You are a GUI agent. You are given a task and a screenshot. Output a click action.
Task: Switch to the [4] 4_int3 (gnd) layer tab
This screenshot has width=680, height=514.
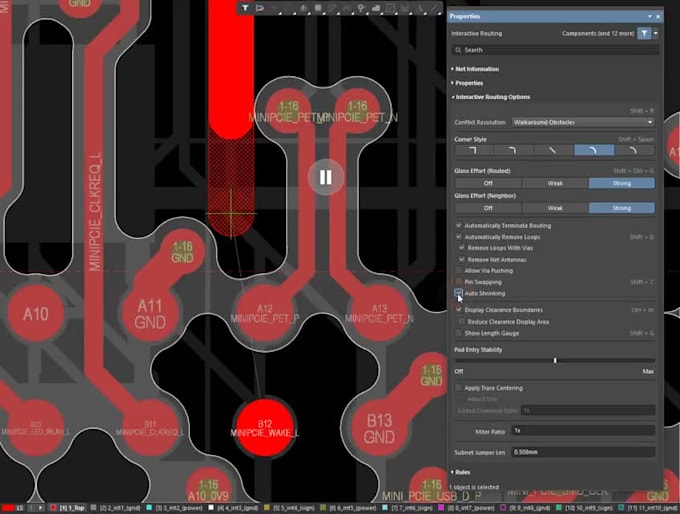point(234,507)
